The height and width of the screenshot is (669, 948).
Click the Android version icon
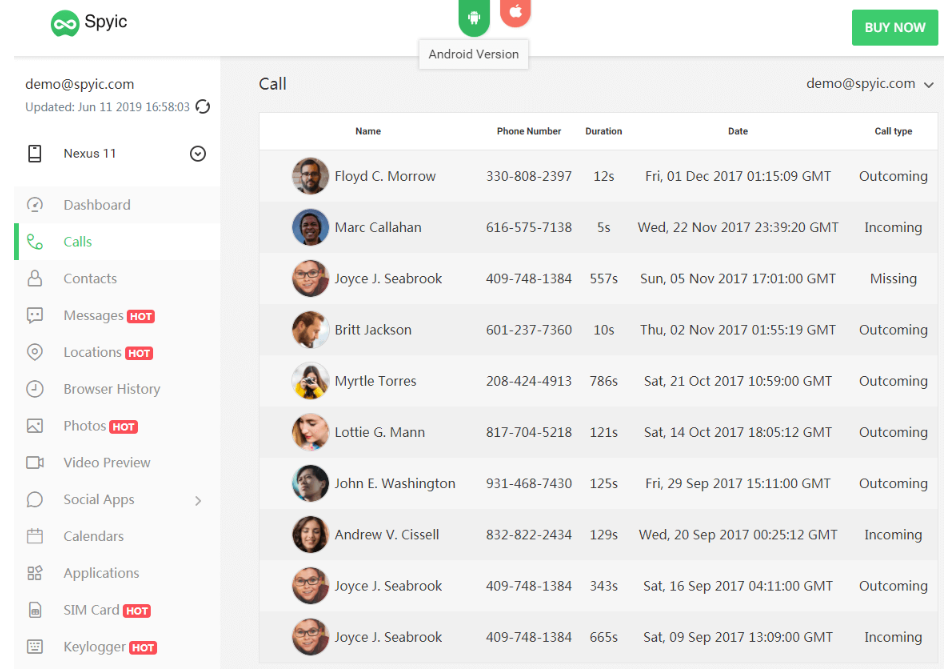click(x=474, y=16)
